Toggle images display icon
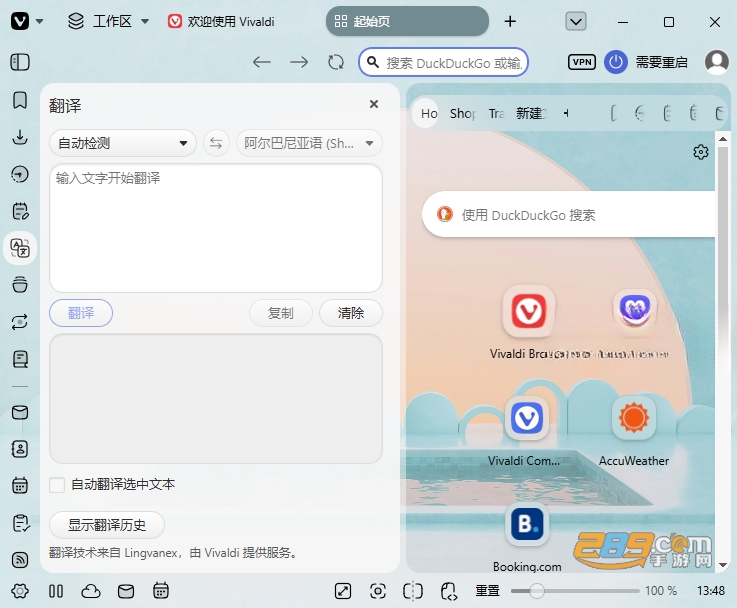Image resolution: width=737 pixels, height=608 pixels. pos(413,591)
